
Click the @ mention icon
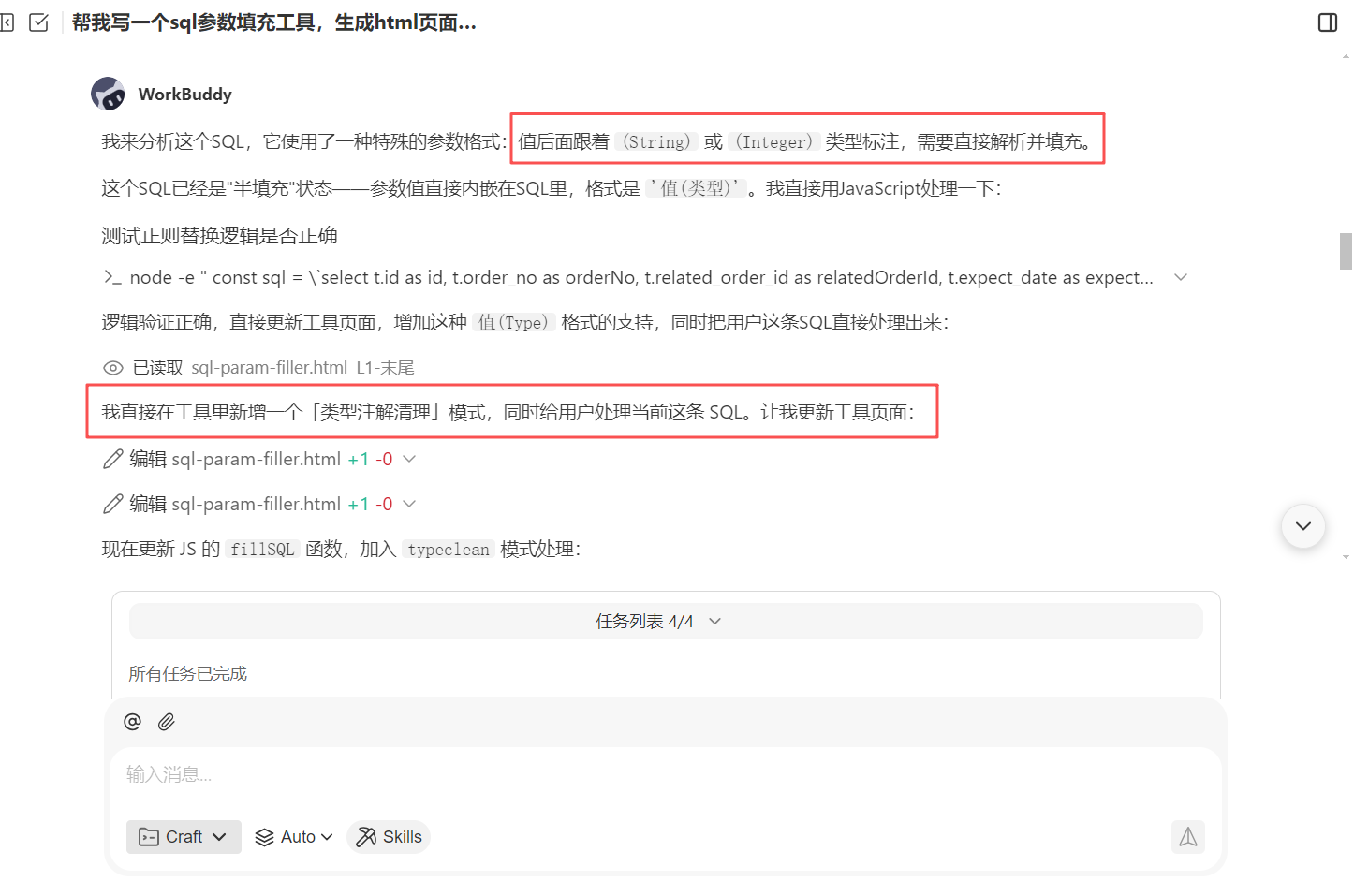coord(132,722)
